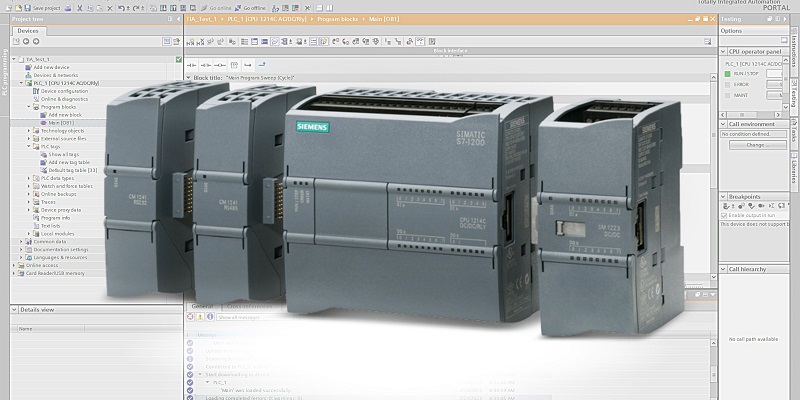Collapse the Block title row
Image resolution: width=800 pixels, height=400 pixels.
point(188,78)
